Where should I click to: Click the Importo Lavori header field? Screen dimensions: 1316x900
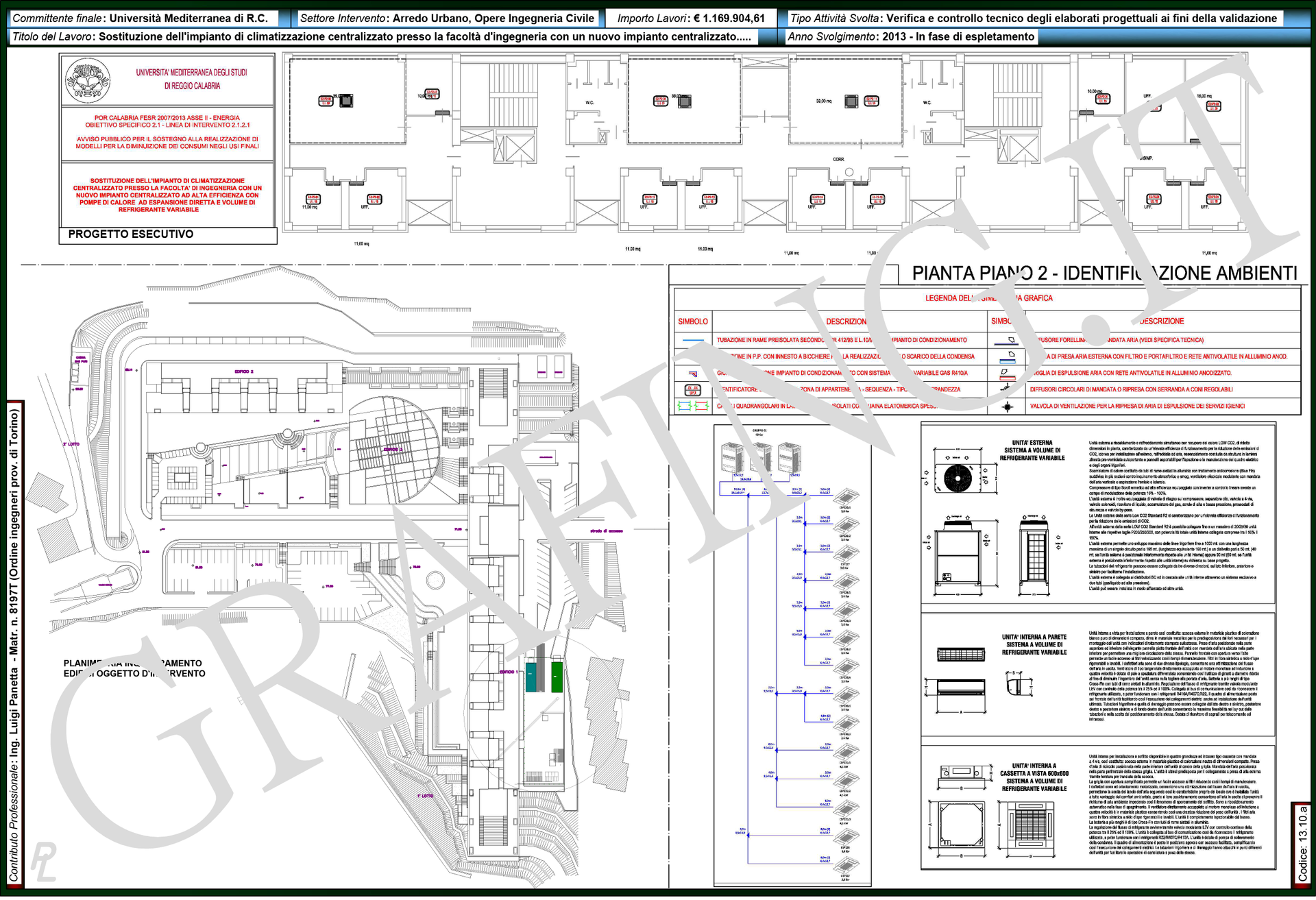click(690, 19)
